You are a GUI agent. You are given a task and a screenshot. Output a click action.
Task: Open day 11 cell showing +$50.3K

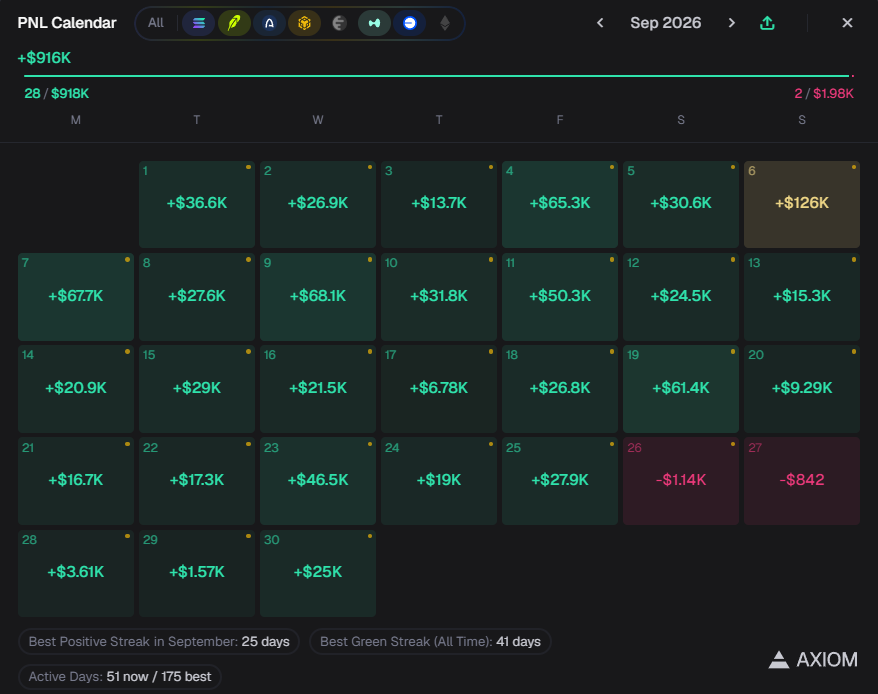(x=559, y=297)
